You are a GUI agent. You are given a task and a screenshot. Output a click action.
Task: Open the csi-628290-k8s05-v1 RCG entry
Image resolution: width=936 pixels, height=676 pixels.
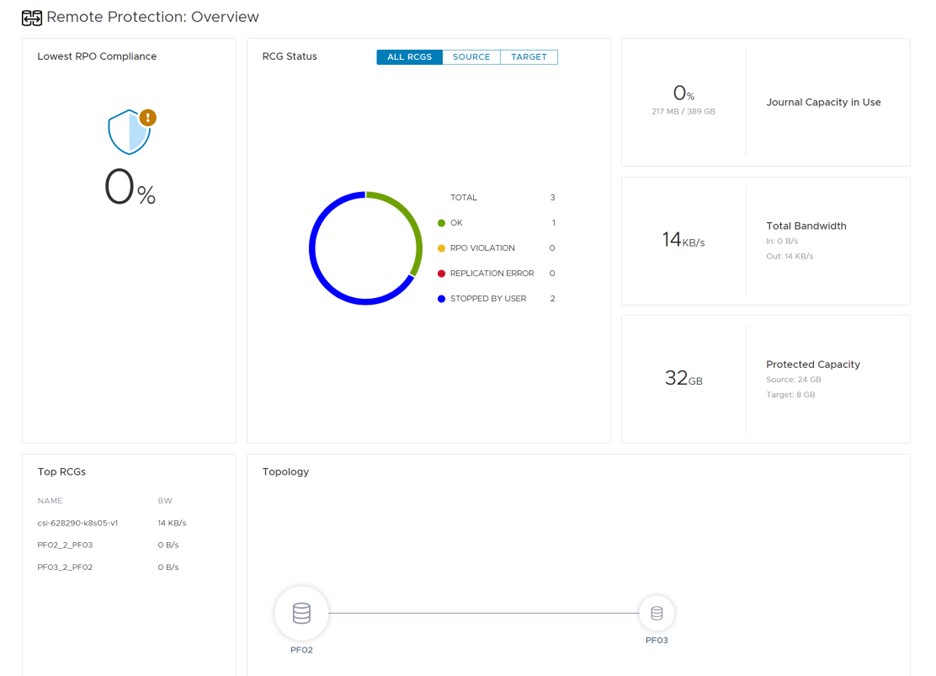pyautogui.click(x=77, y=523)
